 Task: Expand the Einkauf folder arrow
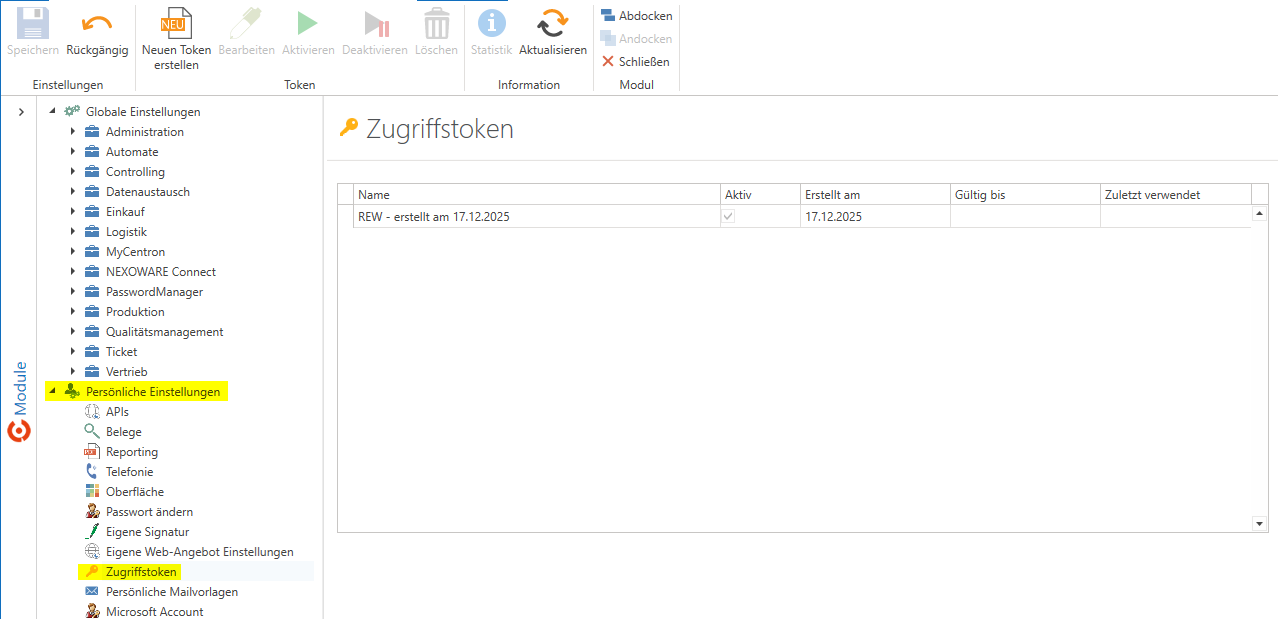(73, 212)
